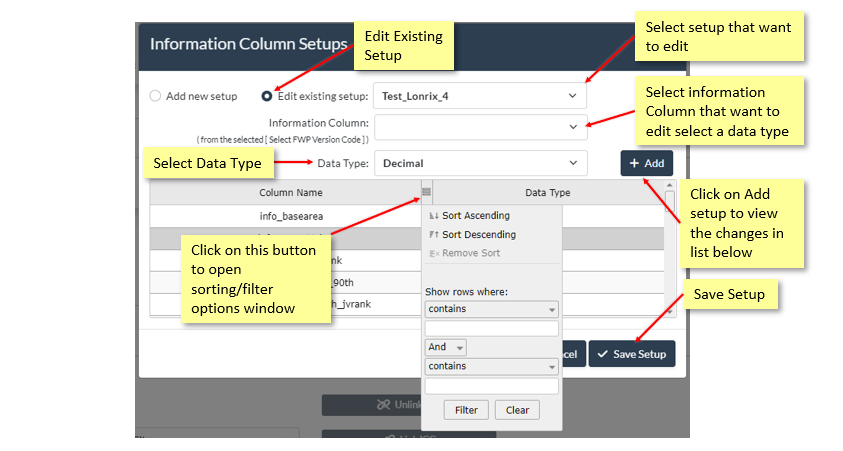Choose Sort Ascending from the menu
The width and height of the screenshot is (843, 451).
click(476, 216)
